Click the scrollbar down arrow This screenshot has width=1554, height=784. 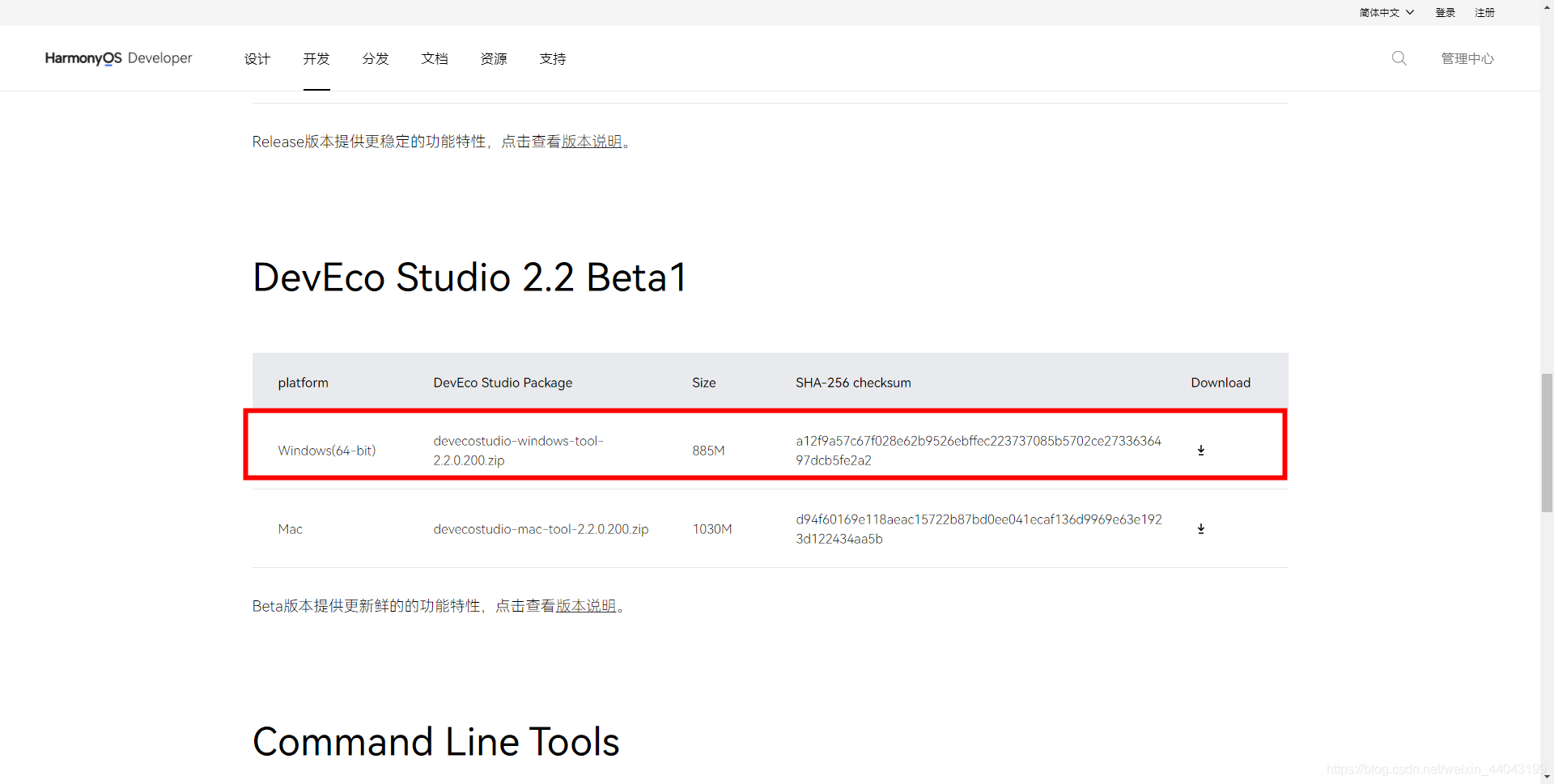[1547, 777]
